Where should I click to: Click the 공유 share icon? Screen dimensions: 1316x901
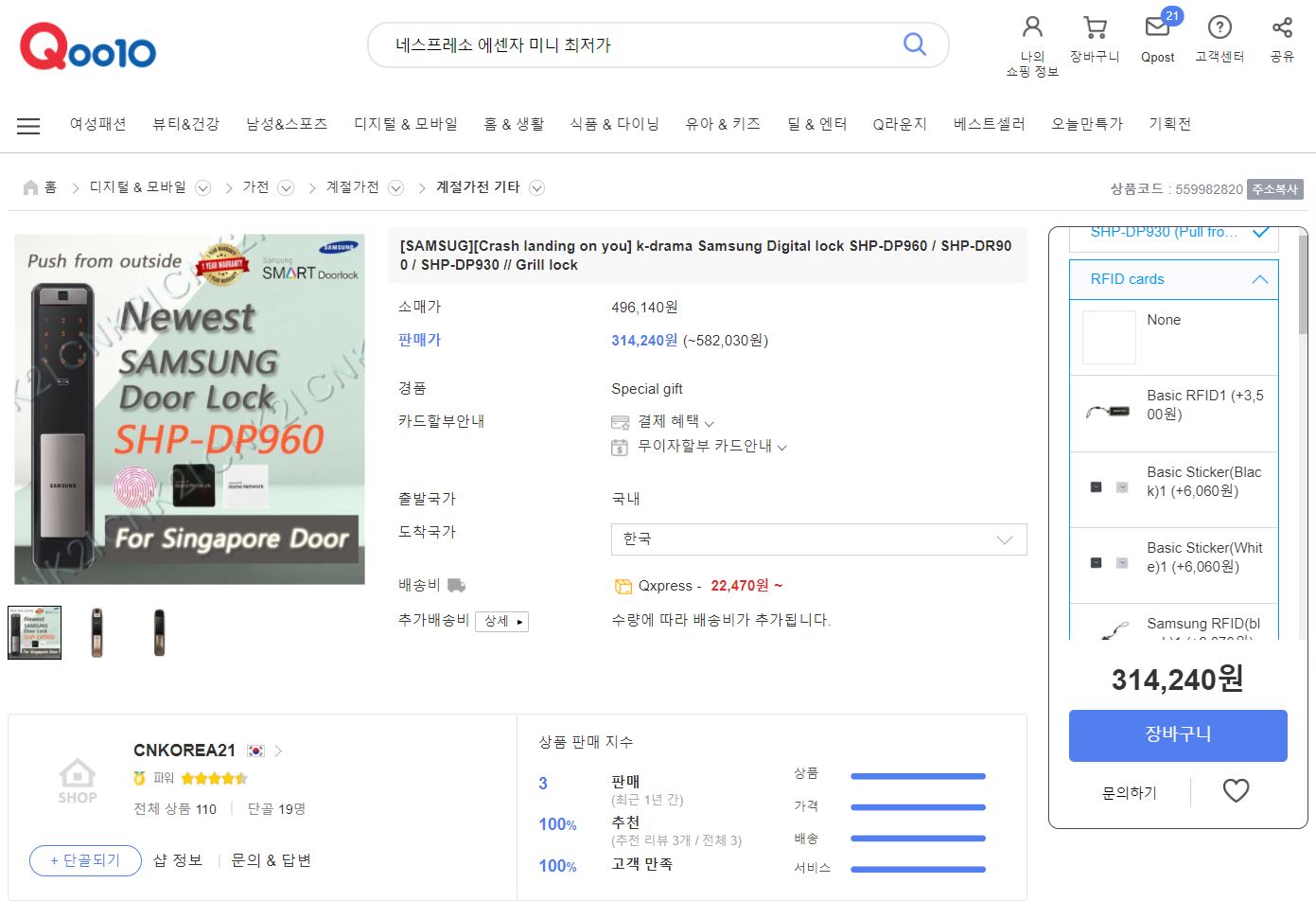click(1282, 26)
